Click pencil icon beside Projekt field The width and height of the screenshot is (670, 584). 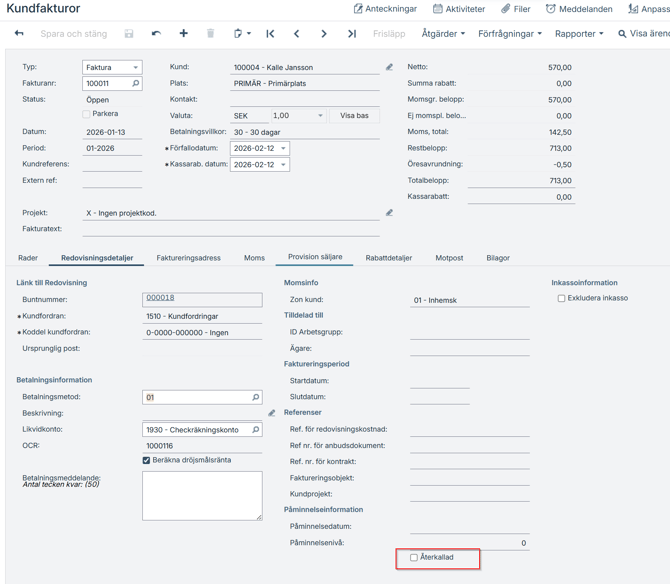(x=389, y=213)
